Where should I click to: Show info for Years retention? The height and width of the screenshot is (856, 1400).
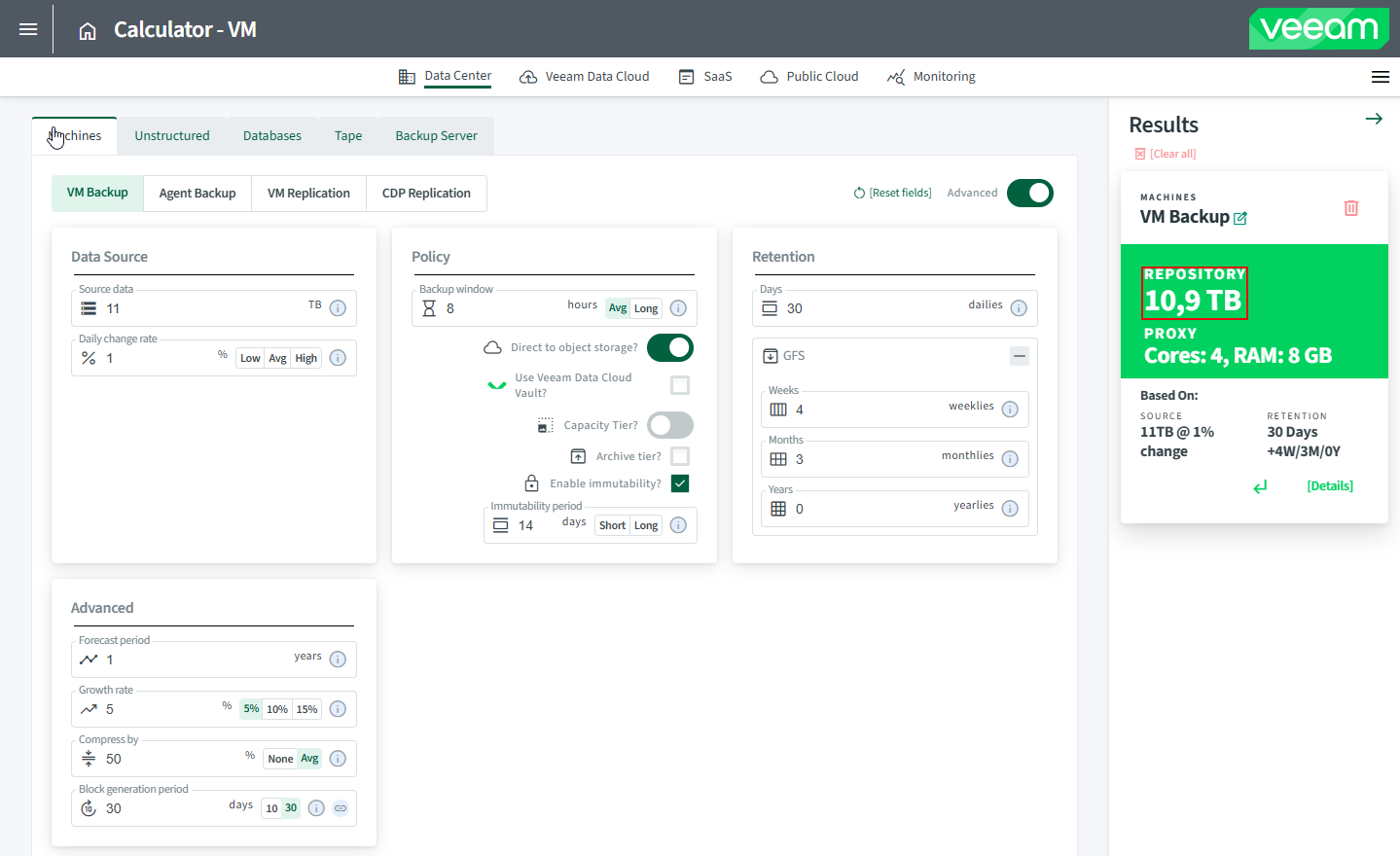(x=1010, y=509)
